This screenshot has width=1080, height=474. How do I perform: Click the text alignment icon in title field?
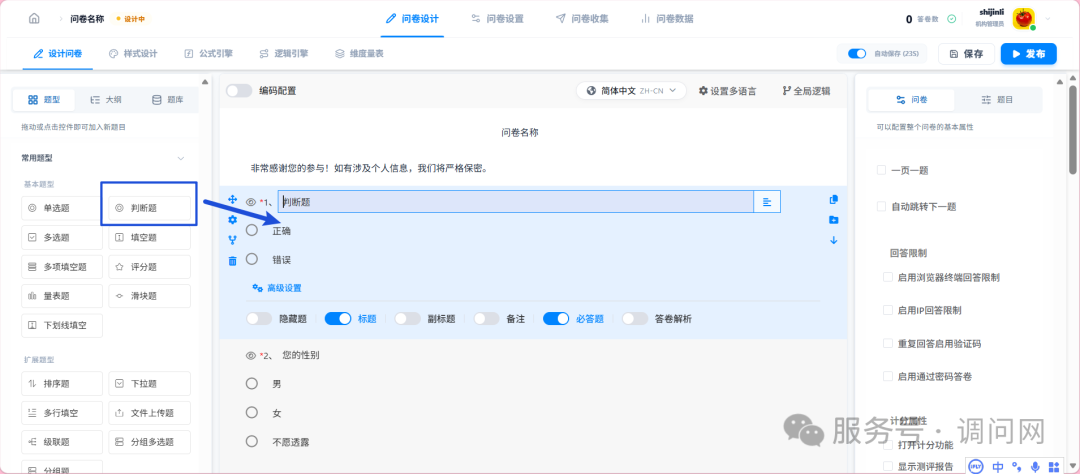click(x=767, y=202)
